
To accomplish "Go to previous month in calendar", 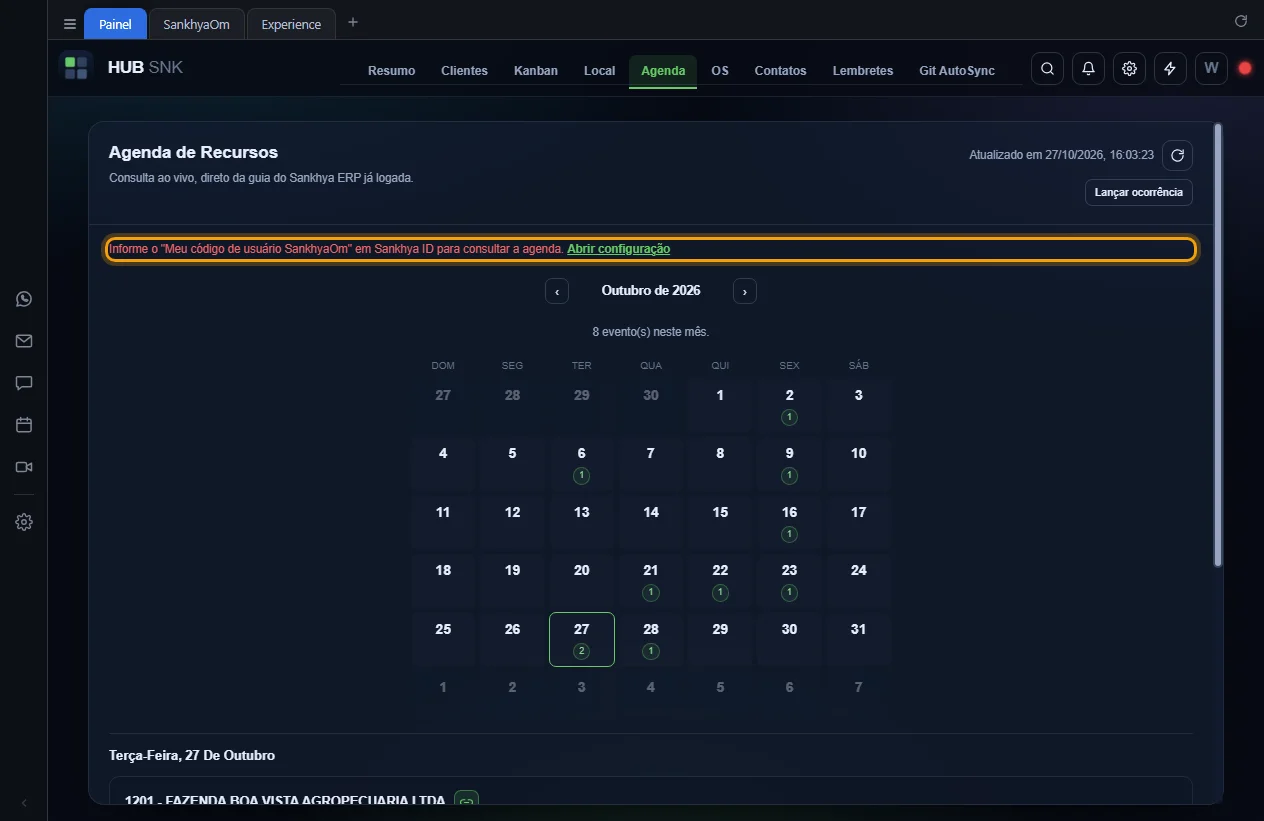I will pyautogui.click(x=557, y=291).
